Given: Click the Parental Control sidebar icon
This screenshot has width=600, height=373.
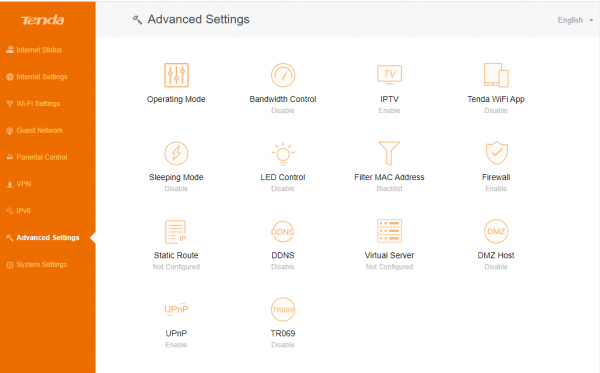Looking at the screenshot, I should point(10,157).
